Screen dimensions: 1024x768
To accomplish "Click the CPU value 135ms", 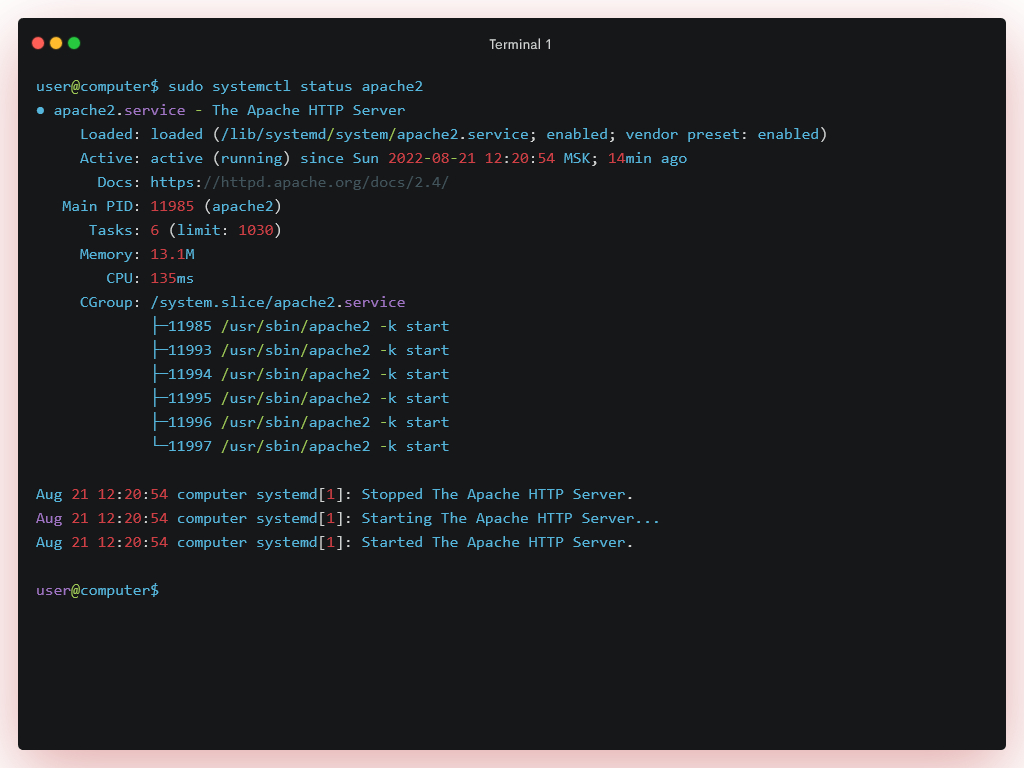I will (x=172, y=278).
